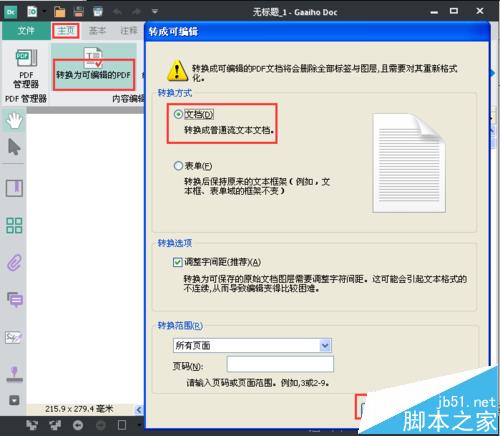Switch to the 基本 ribbon tab
The height and width of the screenshot is (436, 500).
97,31
